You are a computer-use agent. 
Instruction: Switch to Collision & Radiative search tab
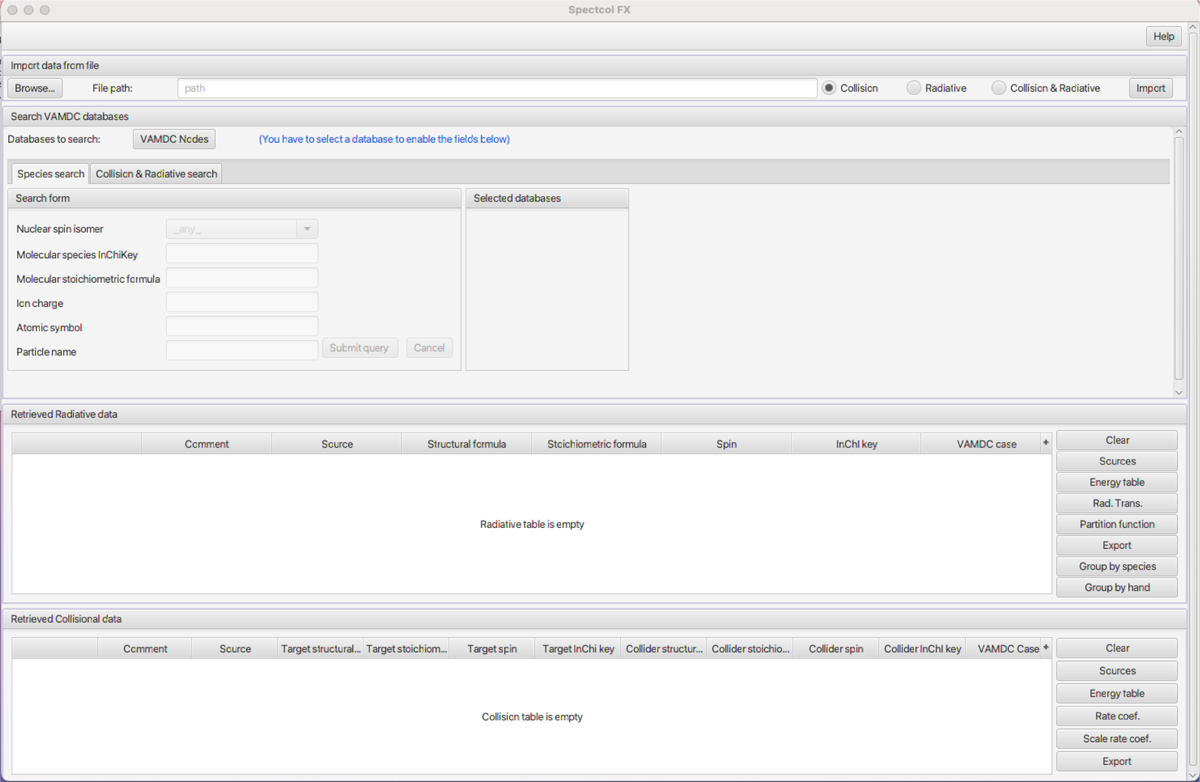(x=156, y=174)
